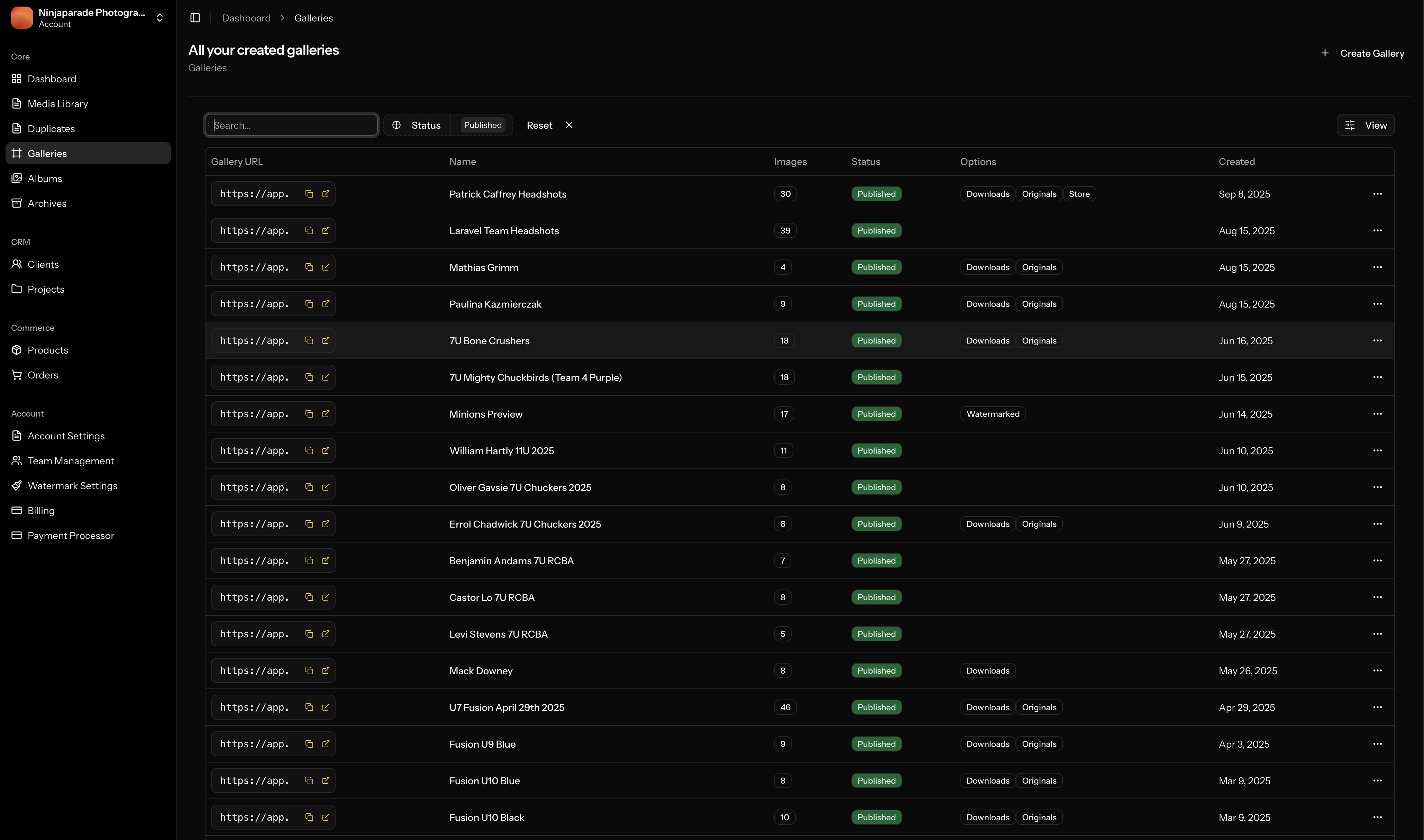Go to Media Library in sidebar
This screenshot has width=1424, height=840.
point(57,103)
